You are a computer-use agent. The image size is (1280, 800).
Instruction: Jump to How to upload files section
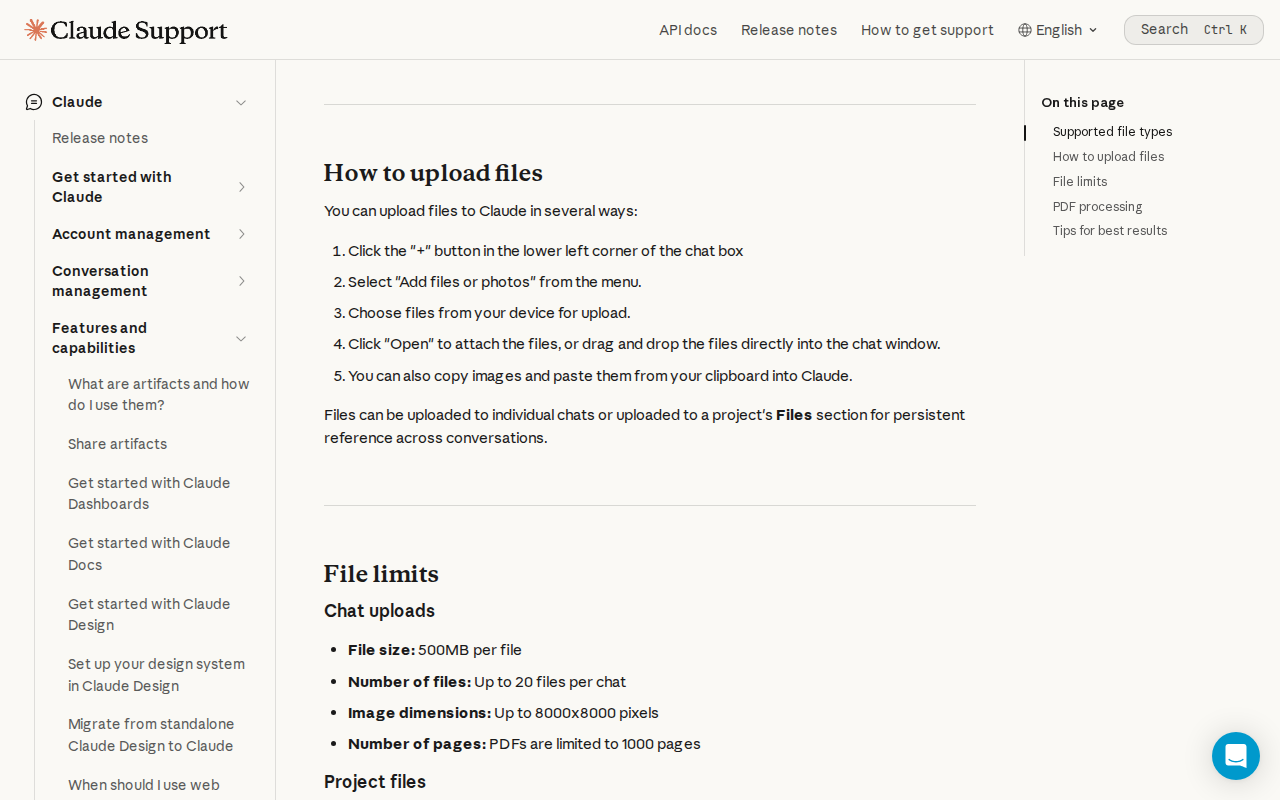1108,157
